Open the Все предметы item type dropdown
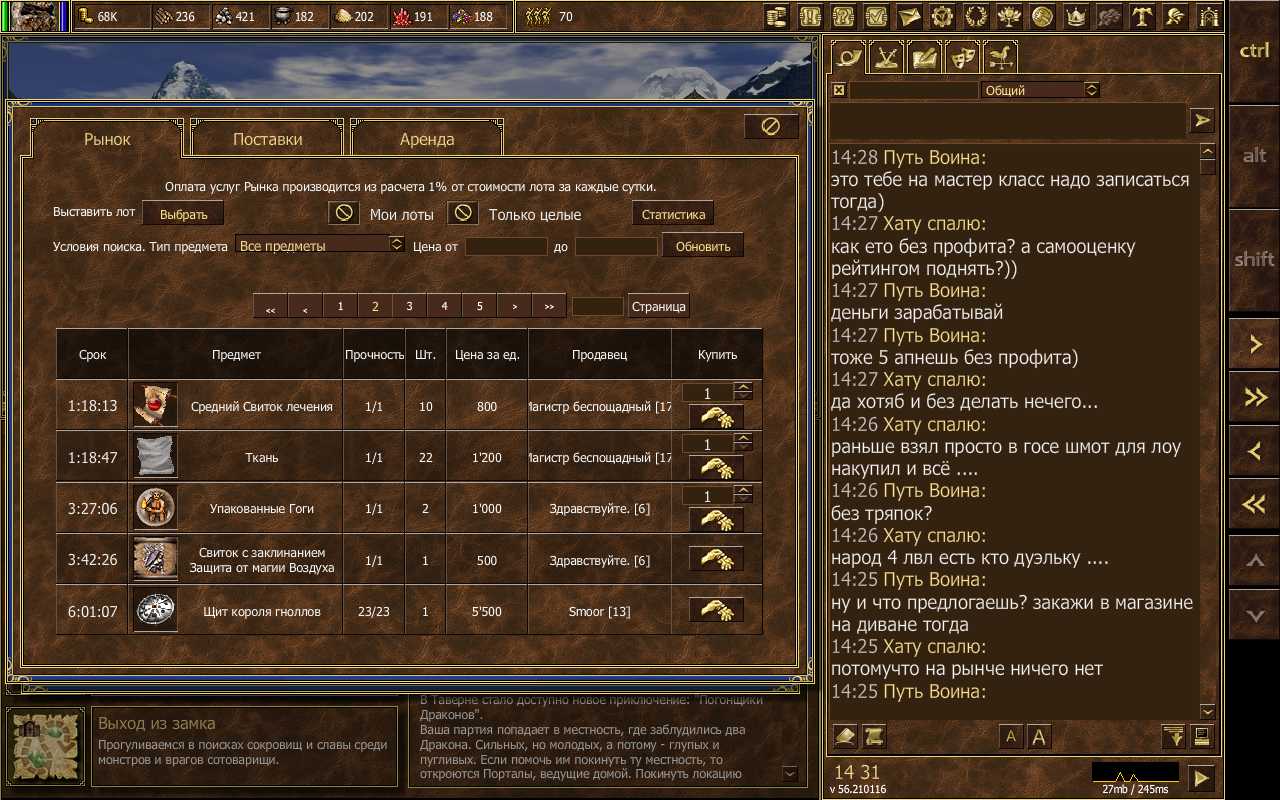 (x=319, y=244)
